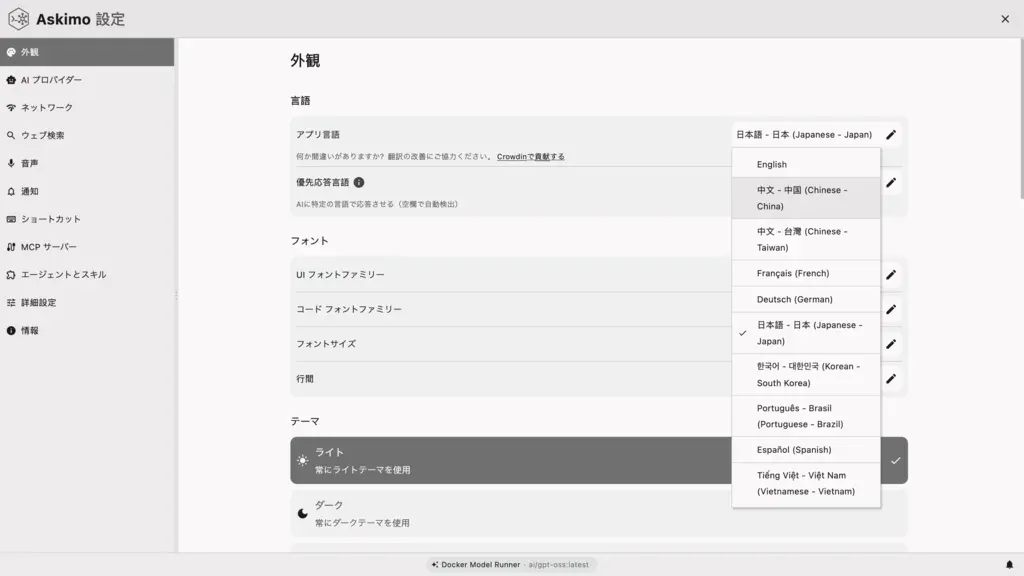Click the pencil icon for 行間

coord(891,379)
